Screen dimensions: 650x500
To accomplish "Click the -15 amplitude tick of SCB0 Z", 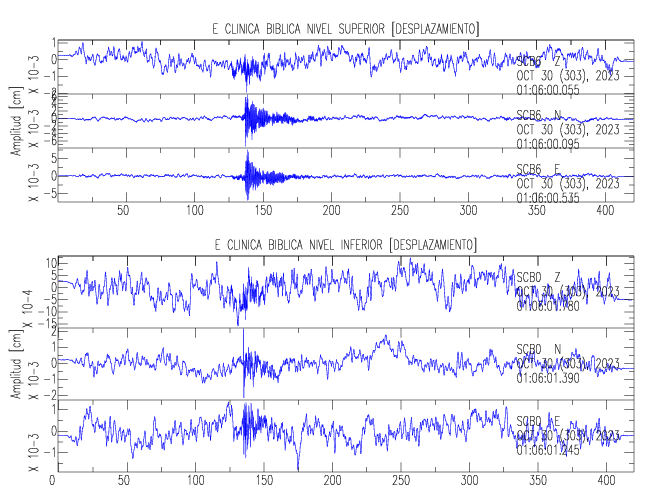I will [47, 323].
